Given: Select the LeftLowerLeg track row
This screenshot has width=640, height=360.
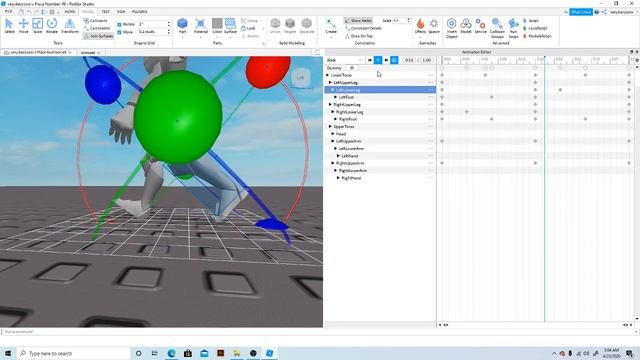Looking at the screenshot, I should (380, 90).
